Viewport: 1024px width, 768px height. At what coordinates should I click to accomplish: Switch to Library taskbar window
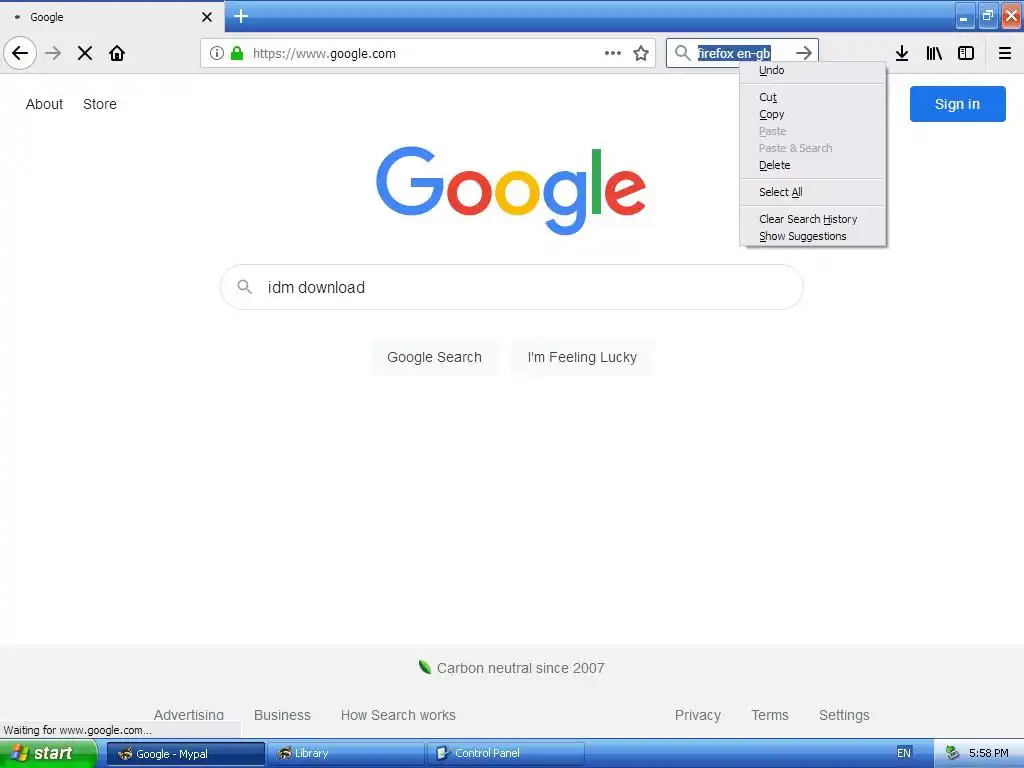coord(345,753)
